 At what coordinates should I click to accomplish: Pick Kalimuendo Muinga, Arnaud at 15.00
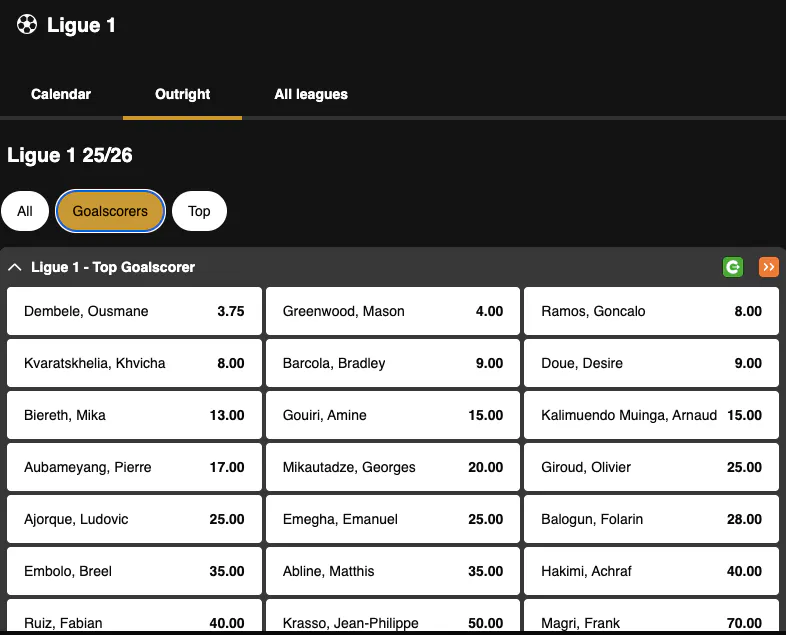(651, 415)
